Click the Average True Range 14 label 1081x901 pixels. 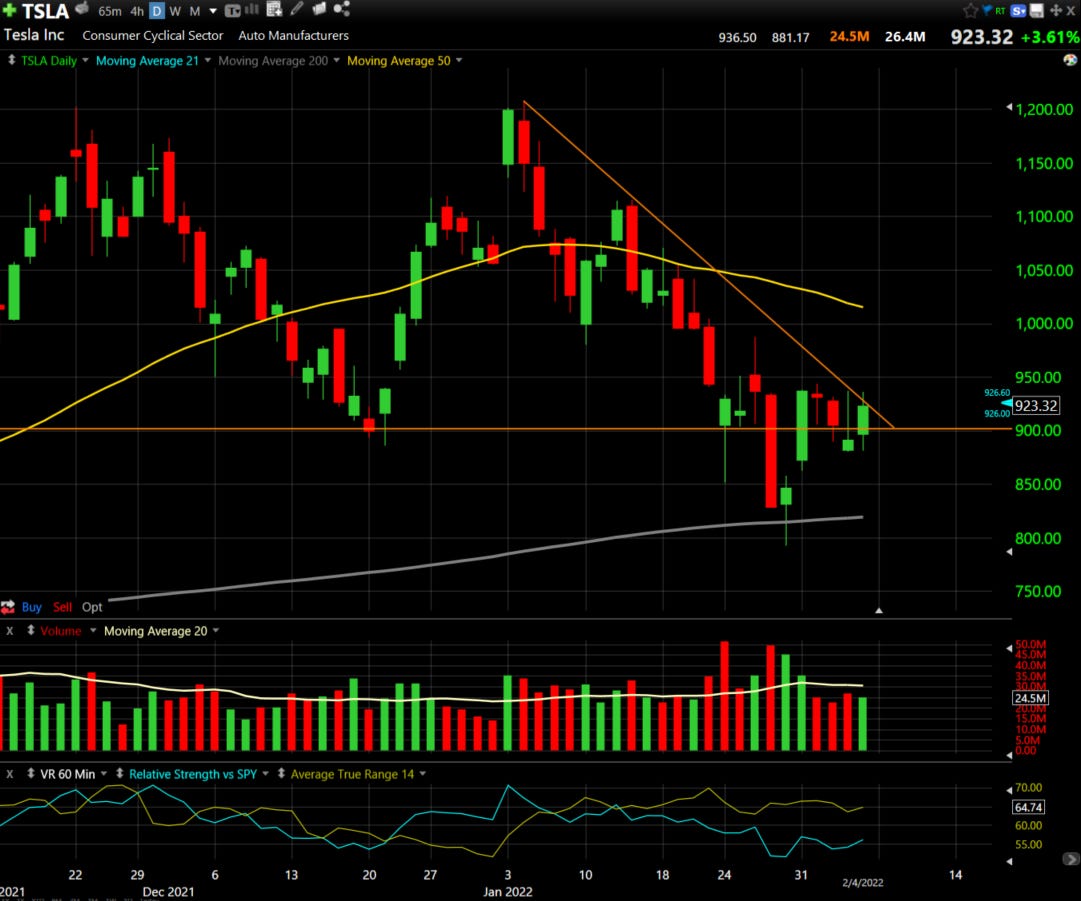[352, 774]
